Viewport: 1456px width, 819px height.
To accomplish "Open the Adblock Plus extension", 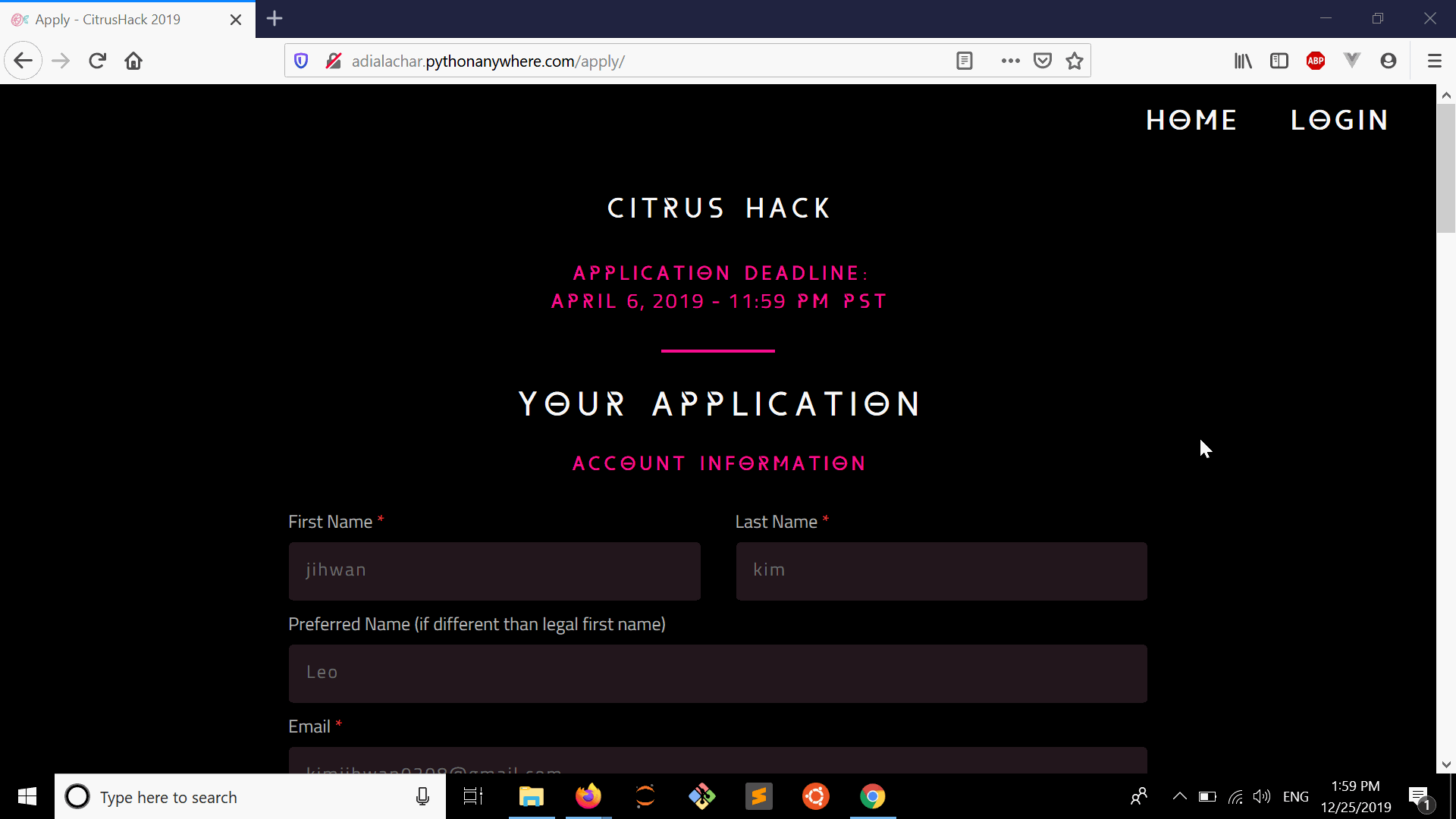I will [1316, 61].
